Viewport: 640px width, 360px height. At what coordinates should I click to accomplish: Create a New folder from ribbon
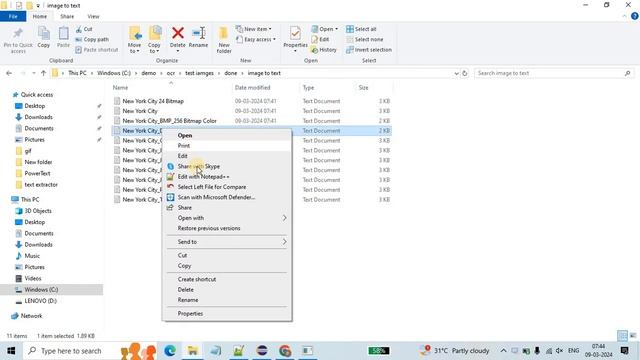point(224,40)
